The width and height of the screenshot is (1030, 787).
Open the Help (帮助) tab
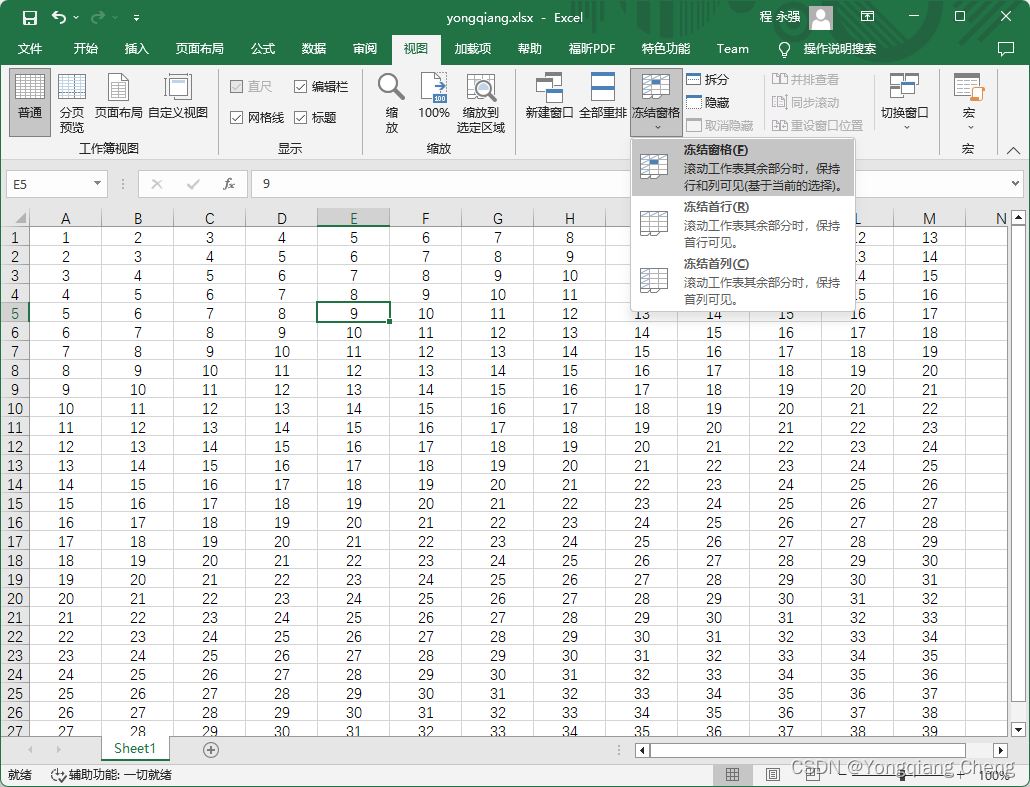click(x=529, y=49)
